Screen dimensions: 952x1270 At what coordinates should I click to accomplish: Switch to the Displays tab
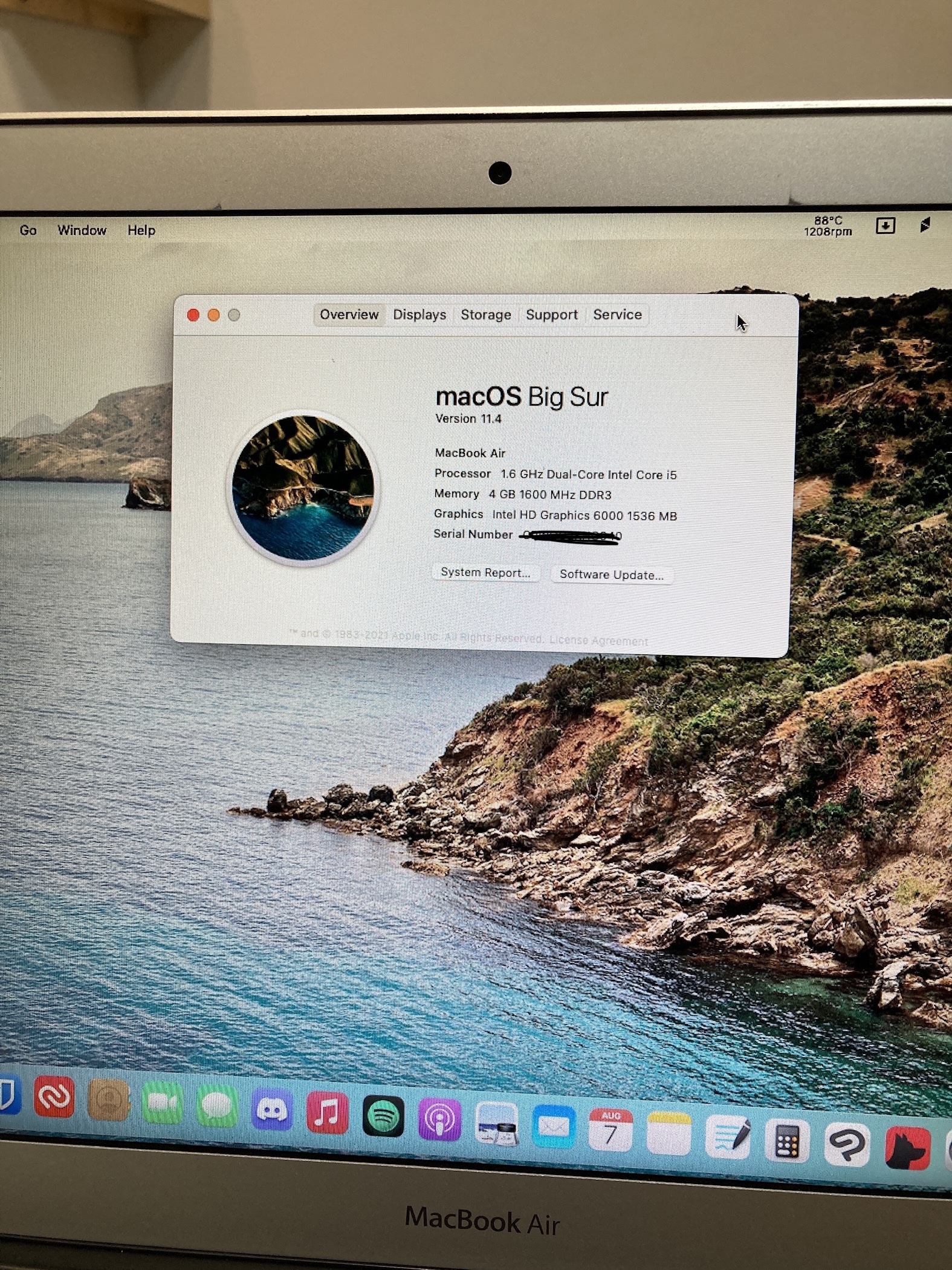click(x=419, y=315)
